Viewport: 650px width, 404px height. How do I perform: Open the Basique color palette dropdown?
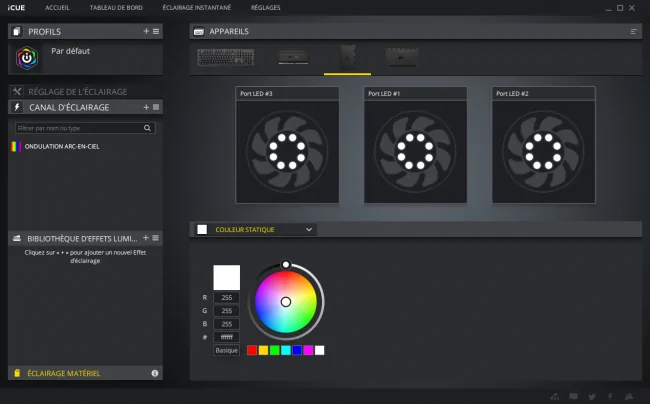[226, 351]
